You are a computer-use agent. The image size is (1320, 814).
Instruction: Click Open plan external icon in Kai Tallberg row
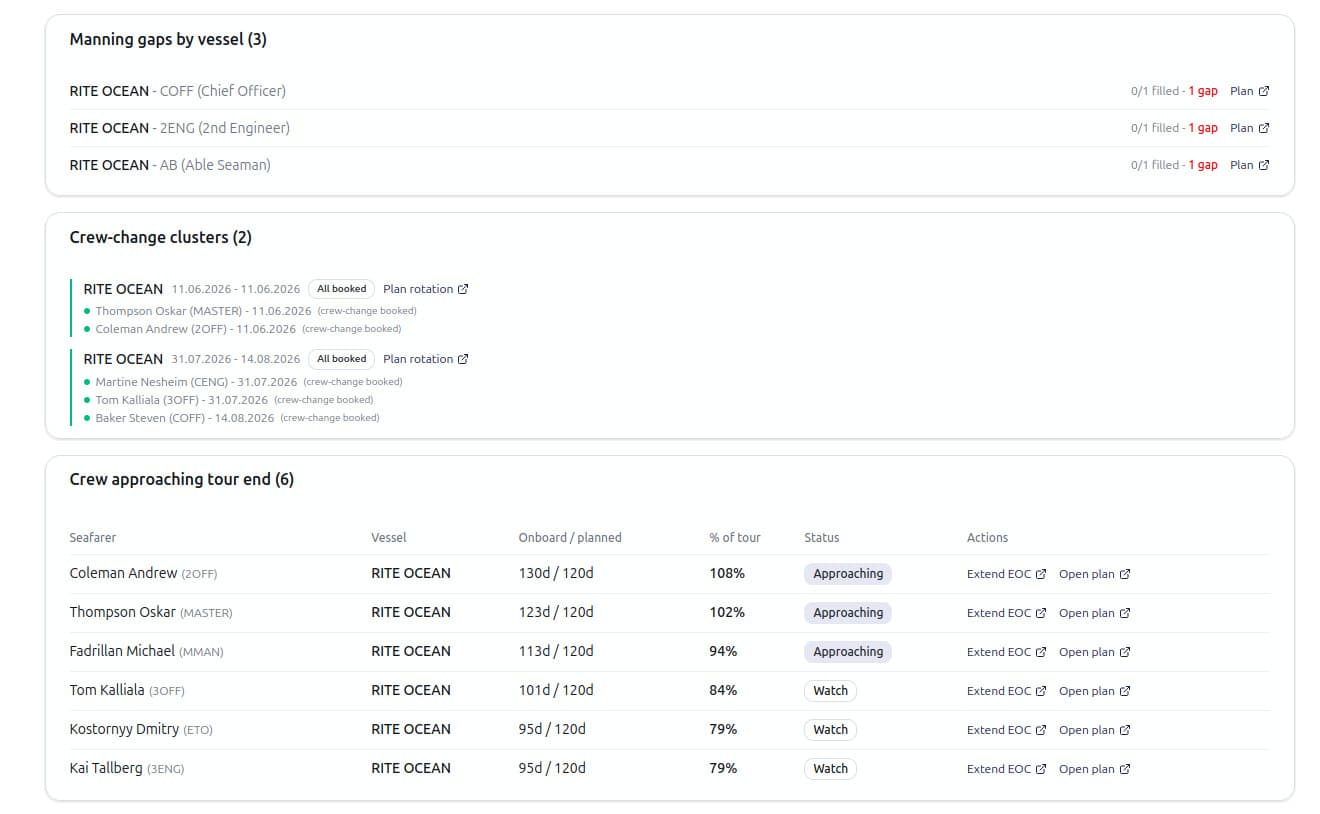pos(1125,769)
